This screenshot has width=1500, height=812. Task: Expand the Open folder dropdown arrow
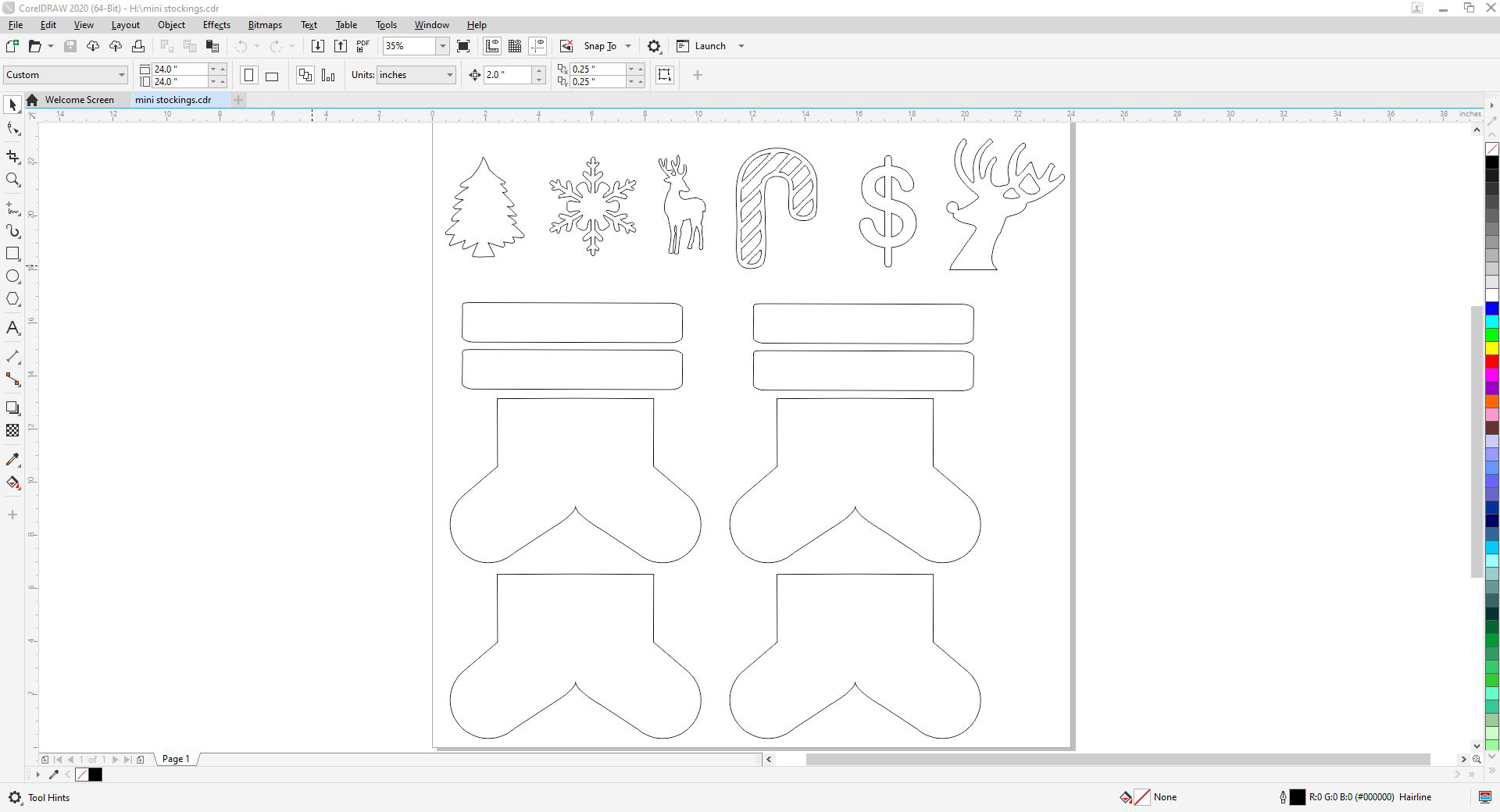51,46
